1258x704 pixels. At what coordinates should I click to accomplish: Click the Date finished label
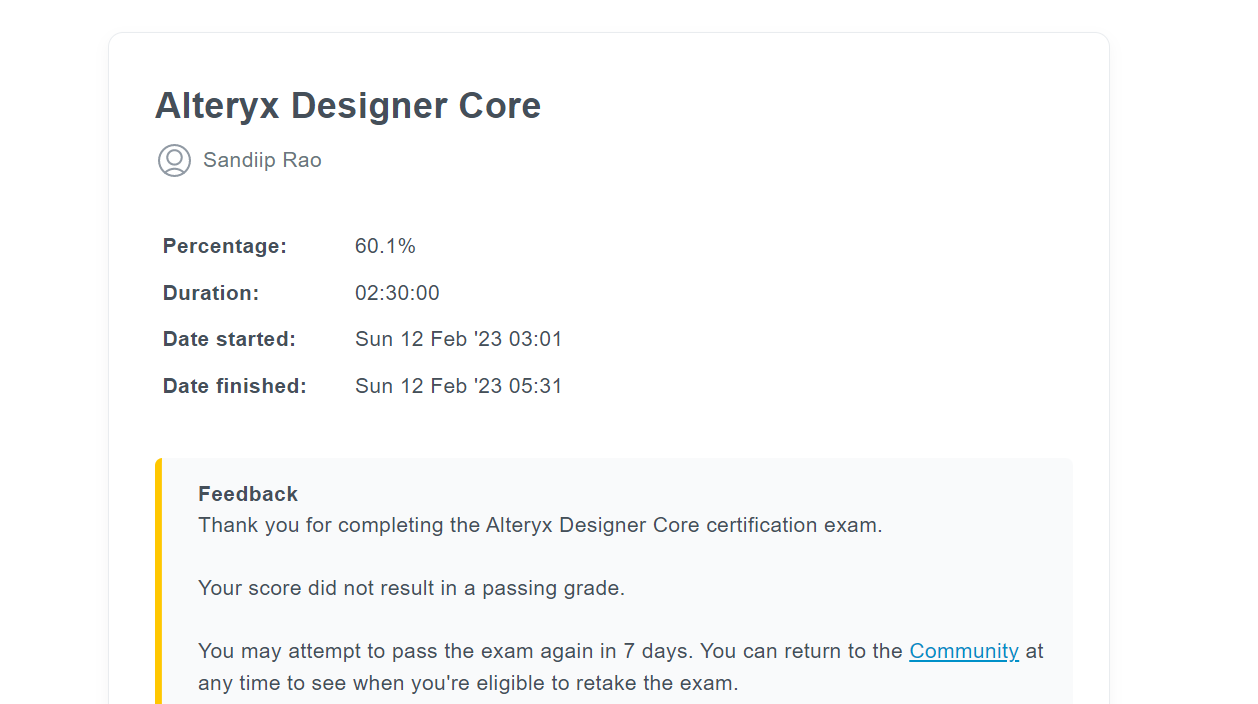[234, 386]
